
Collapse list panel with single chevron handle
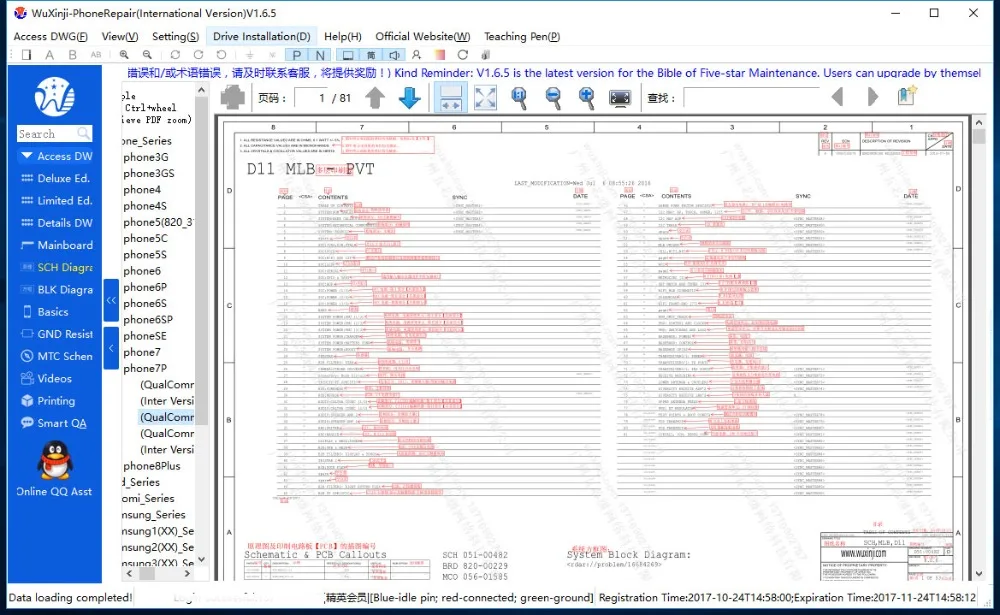coord(111,348)
